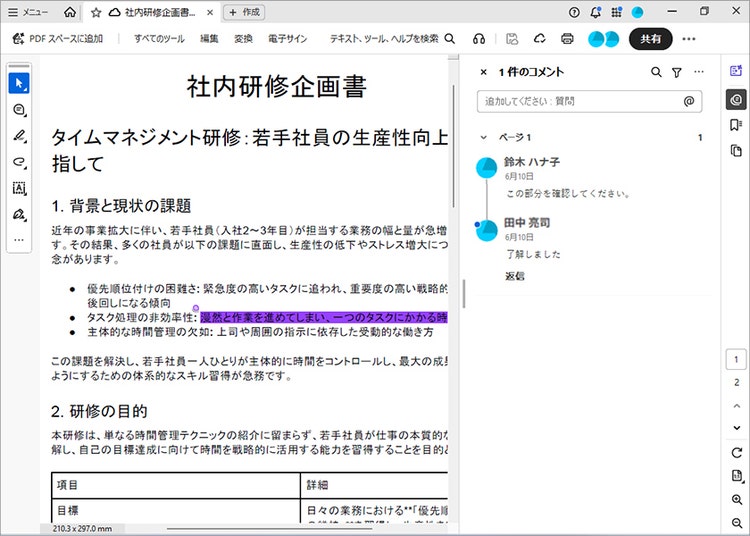Click the 項目 table header cell
750x536 pixels.
(x=176, y=485)
